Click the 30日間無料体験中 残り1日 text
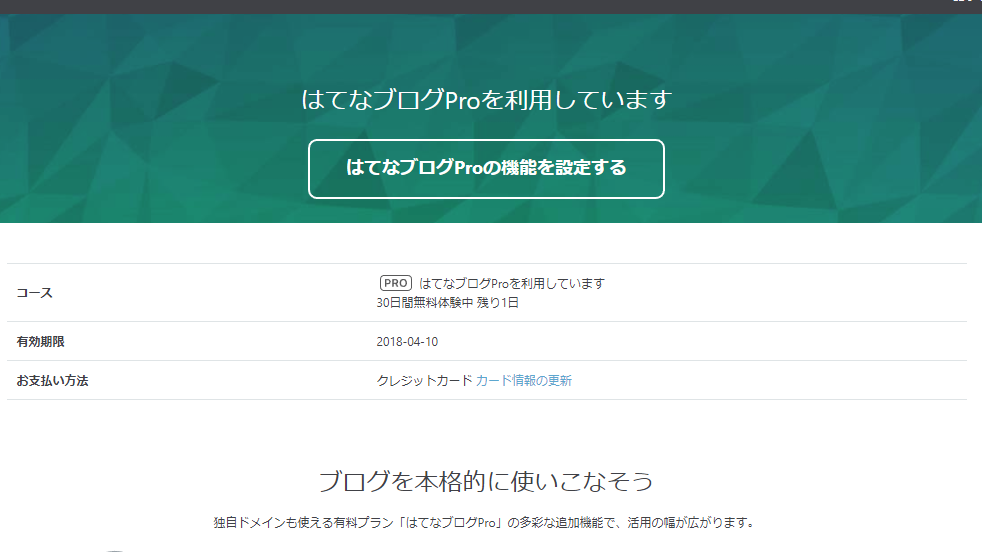 pos(447,303)
